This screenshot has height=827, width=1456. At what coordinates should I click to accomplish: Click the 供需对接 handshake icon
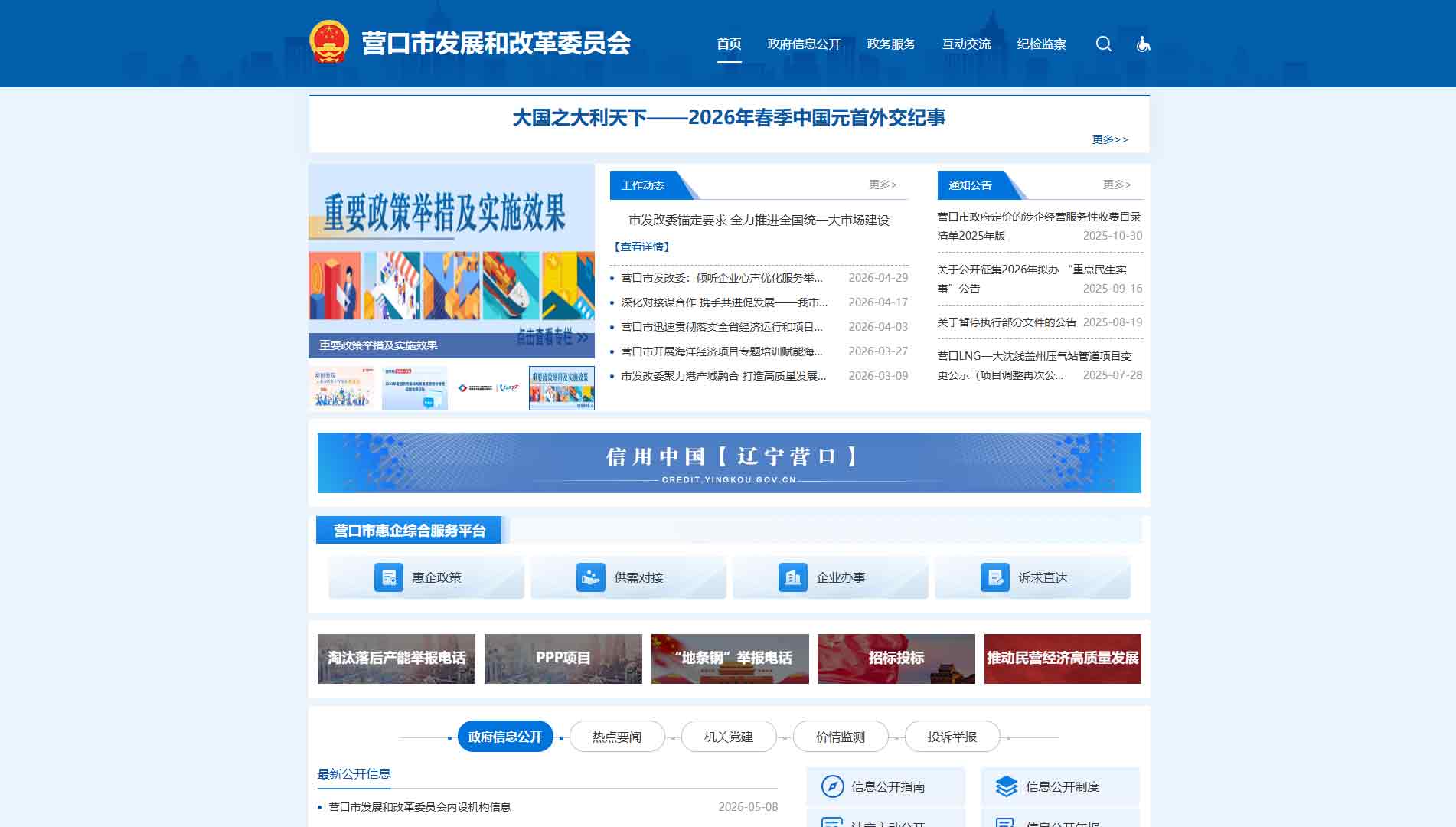591,577
